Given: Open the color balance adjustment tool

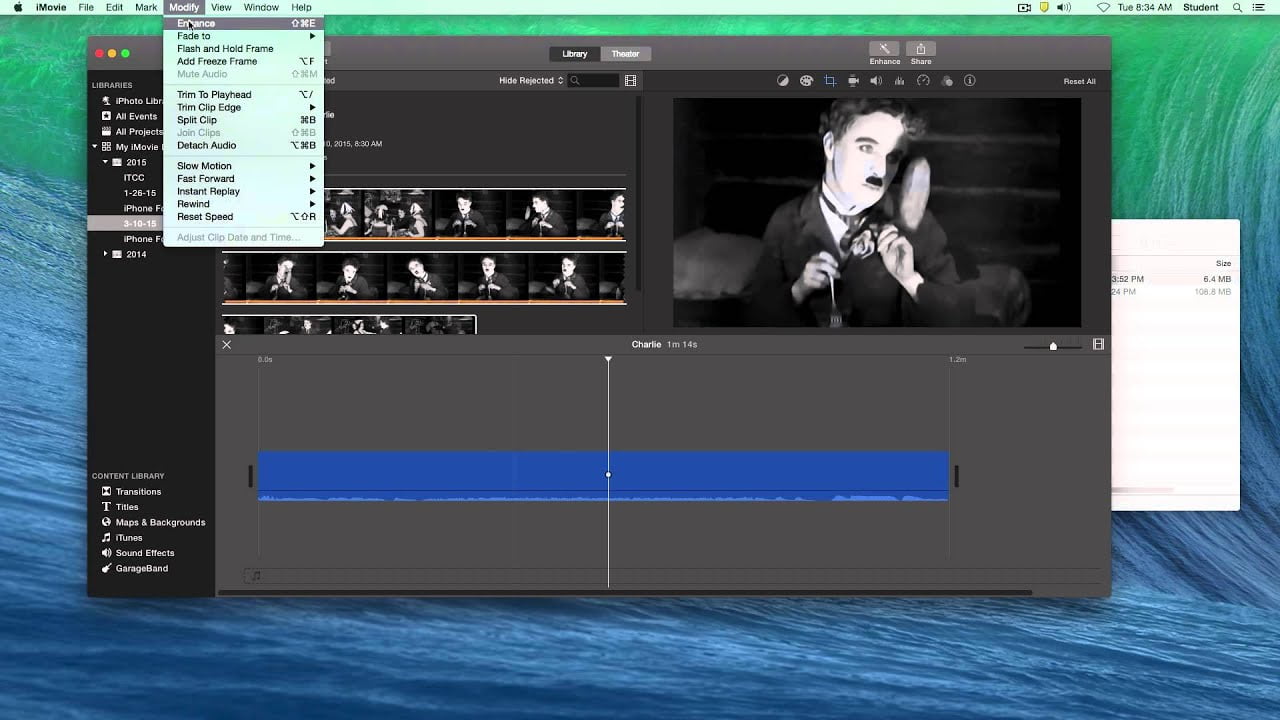Looking at the screenshot, I should tap(783, 81).
